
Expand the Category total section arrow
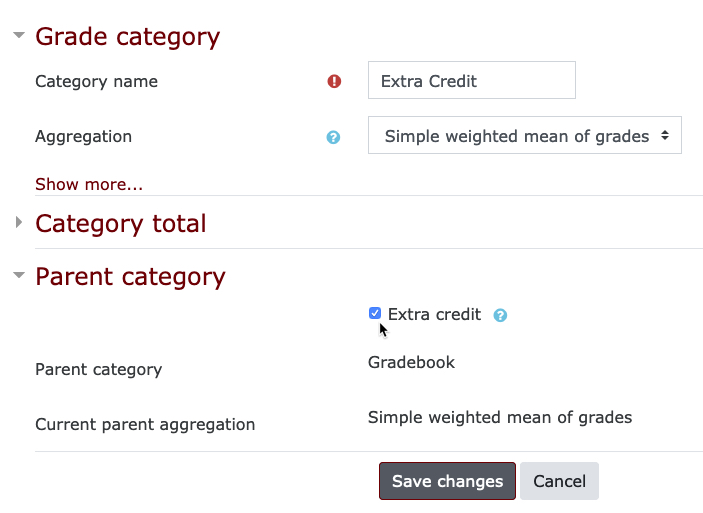(x=18, y=222)
